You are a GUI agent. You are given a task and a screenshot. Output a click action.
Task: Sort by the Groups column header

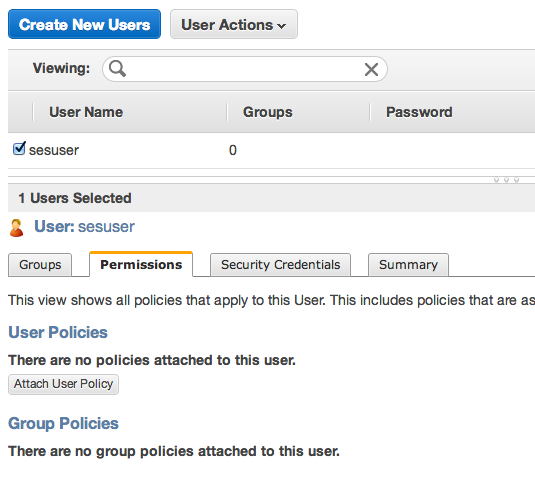pyautogui.click(x=268, y=112)
